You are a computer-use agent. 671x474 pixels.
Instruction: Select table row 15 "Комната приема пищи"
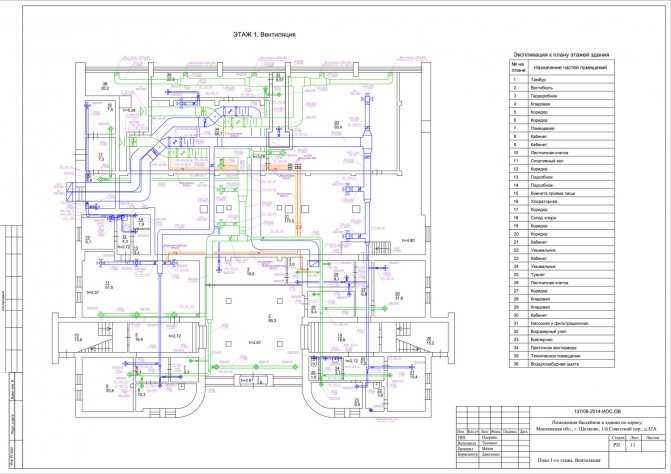[561, 193]
